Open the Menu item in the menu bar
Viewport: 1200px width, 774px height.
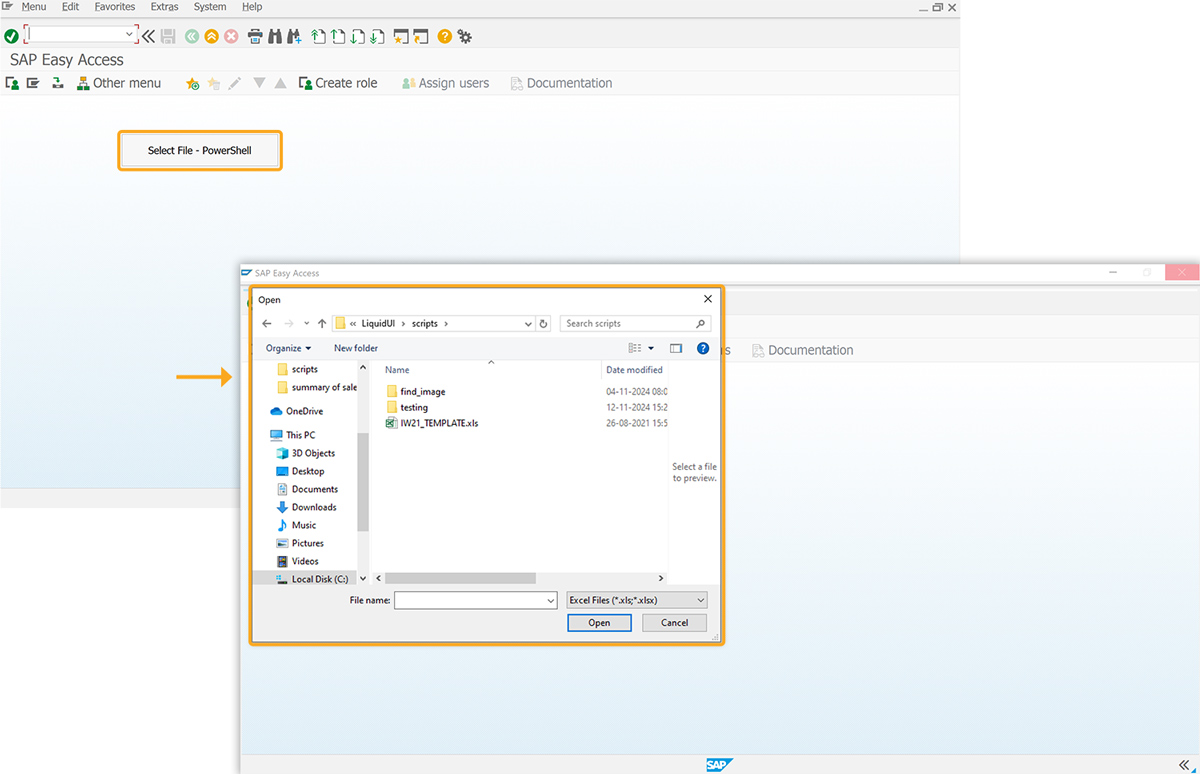34,7
